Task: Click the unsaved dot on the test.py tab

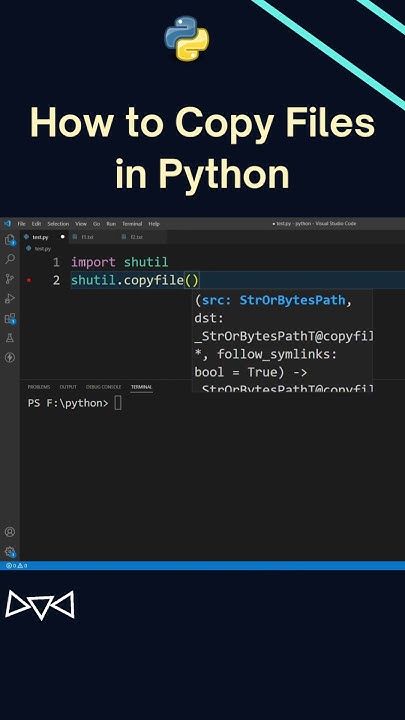Action: click(62, 237)
